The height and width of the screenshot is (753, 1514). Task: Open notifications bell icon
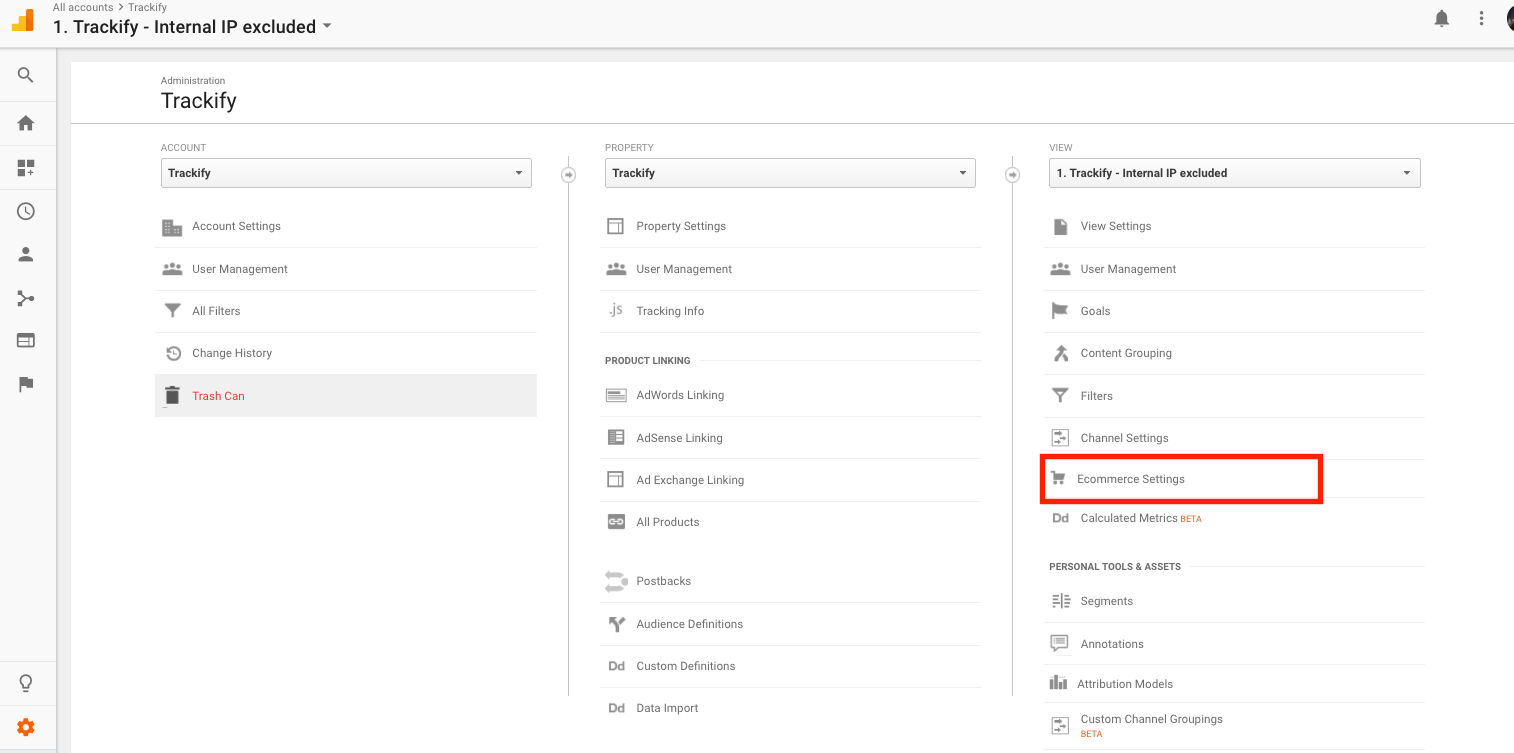[x=1441, y=19]
